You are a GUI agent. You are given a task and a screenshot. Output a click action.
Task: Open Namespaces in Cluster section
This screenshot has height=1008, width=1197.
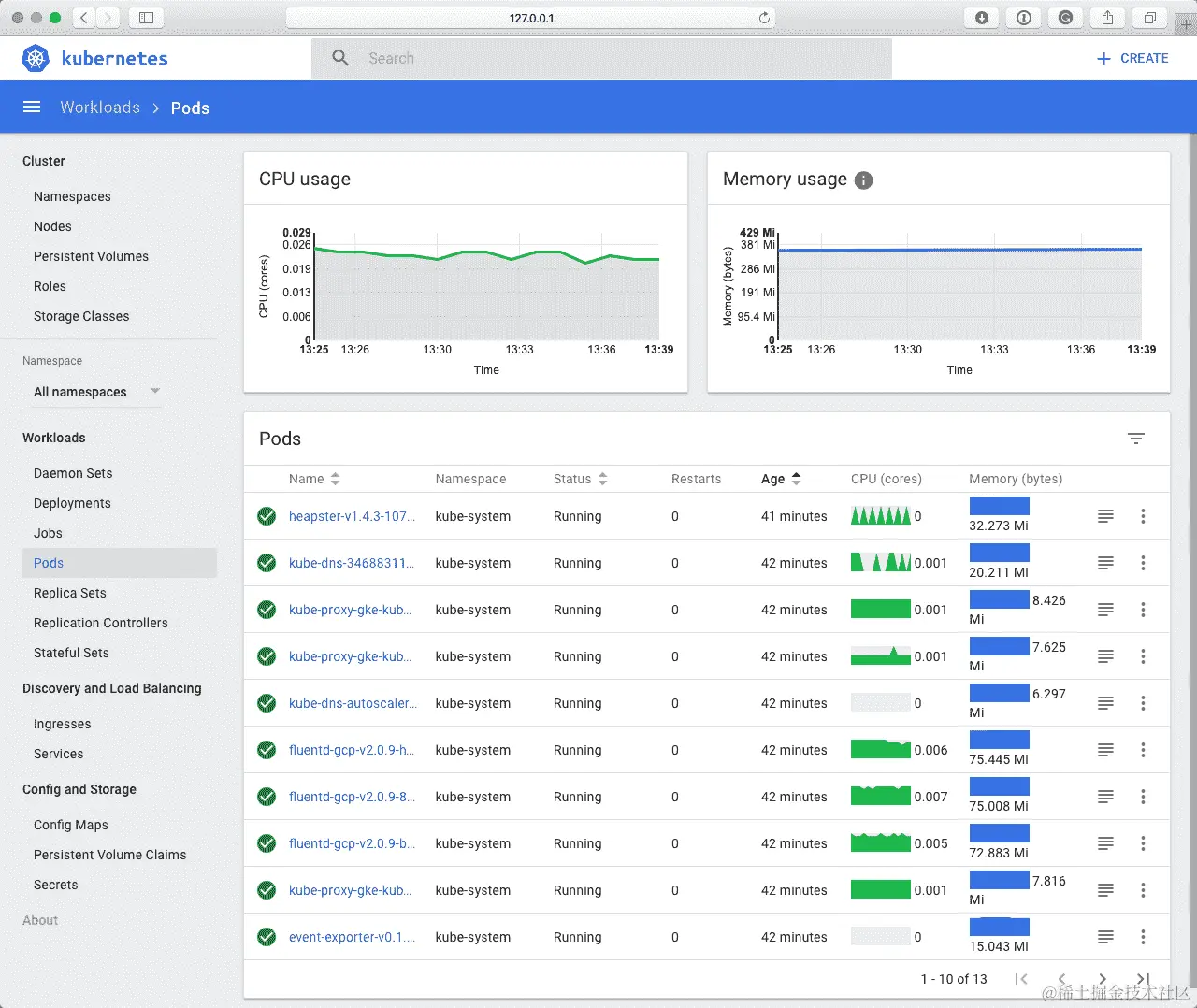tap(72, 196)
